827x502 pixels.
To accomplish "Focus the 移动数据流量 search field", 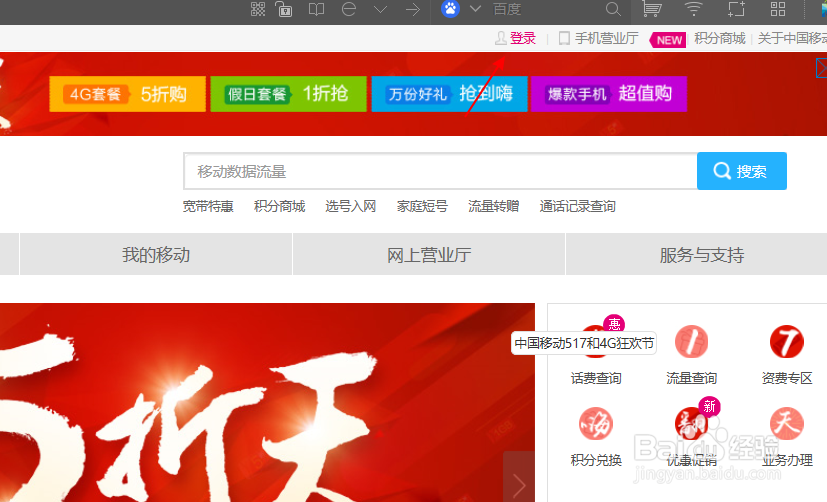I will pos(440,171).
